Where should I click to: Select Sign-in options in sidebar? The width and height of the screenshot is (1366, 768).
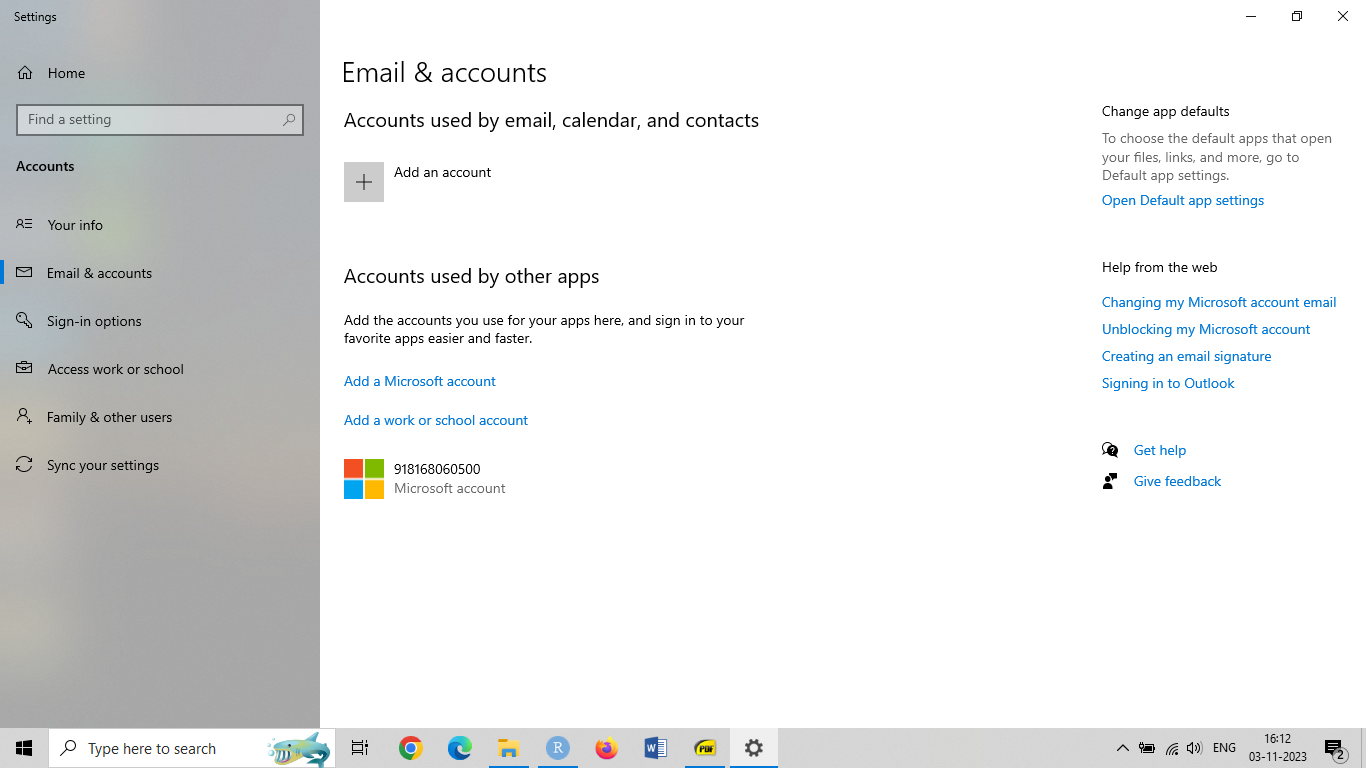pyautogui.click(x=94, y=321)
